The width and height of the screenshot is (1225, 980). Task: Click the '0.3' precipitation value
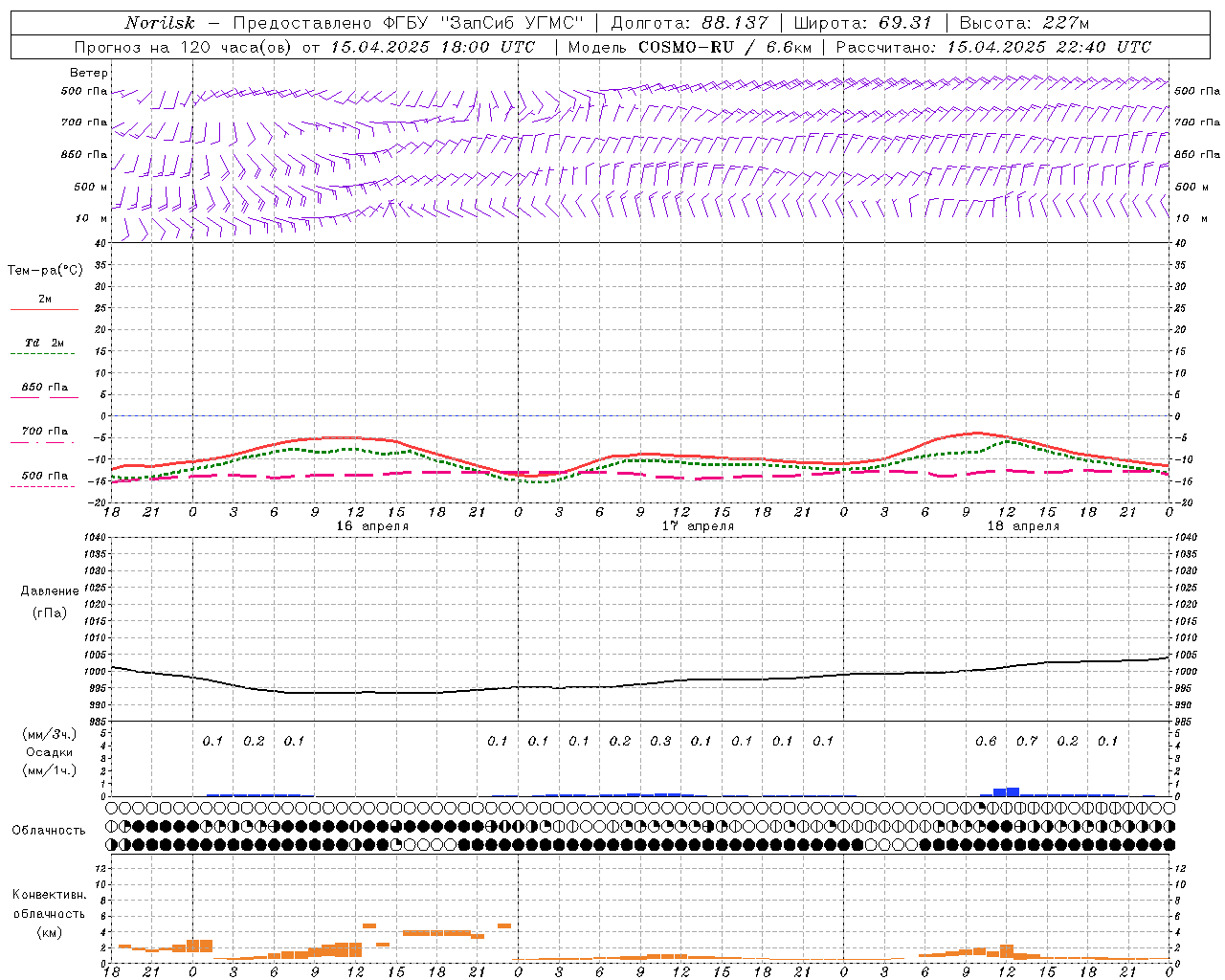click(660, 742)
